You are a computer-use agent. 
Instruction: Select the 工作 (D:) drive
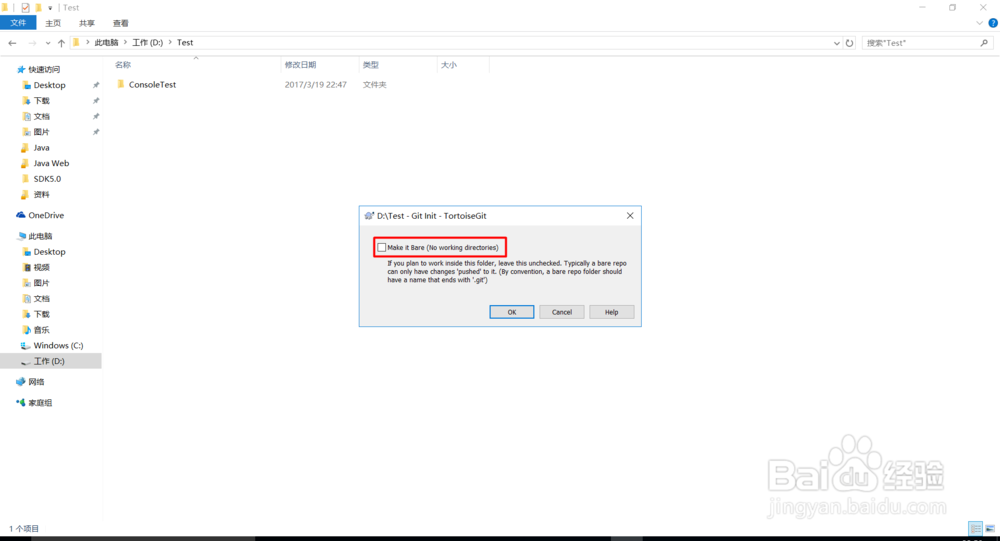(x=49, y=361)
